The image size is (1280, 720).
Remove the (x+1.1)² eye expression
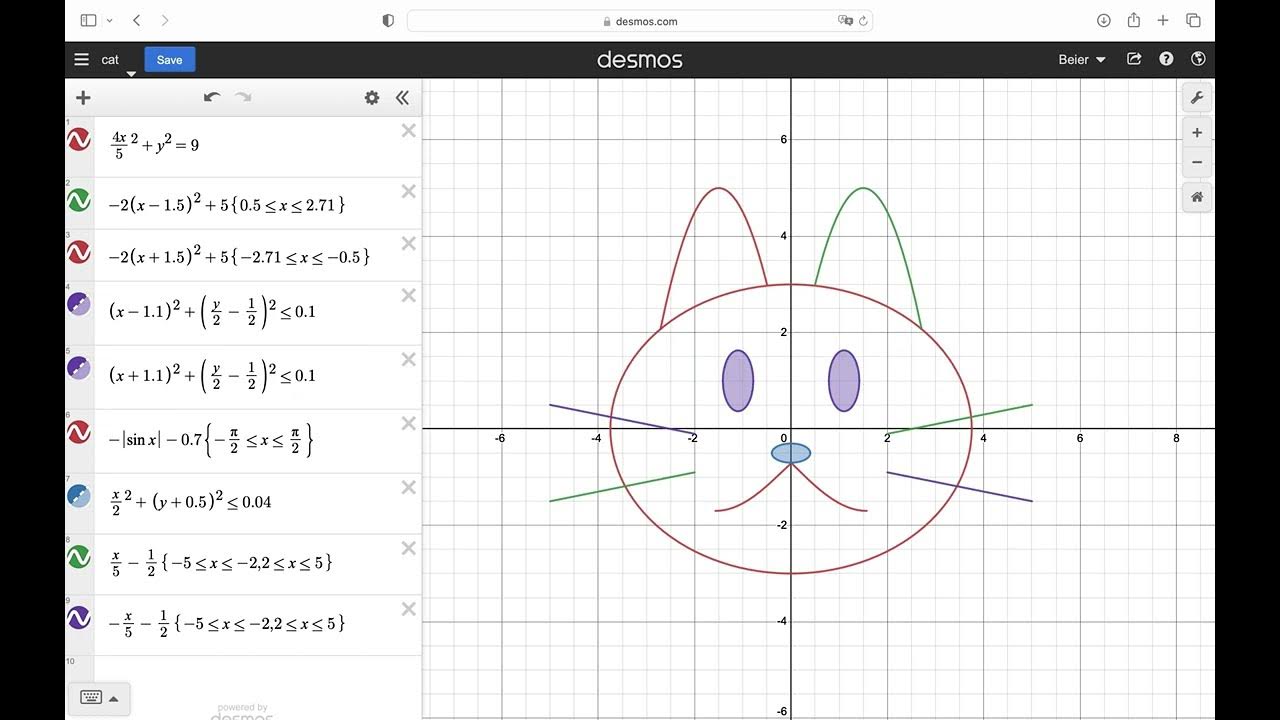pos(408,359)
